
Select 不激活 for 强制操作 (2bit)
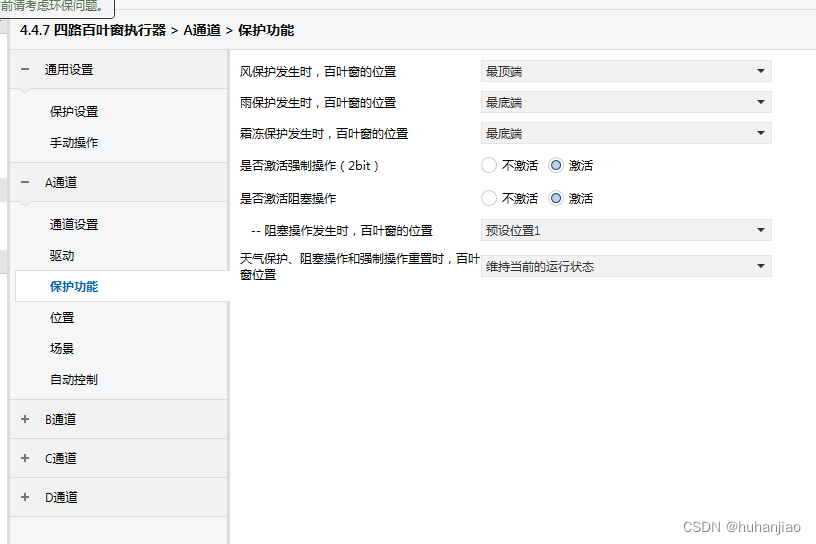(x=489, y=166)
